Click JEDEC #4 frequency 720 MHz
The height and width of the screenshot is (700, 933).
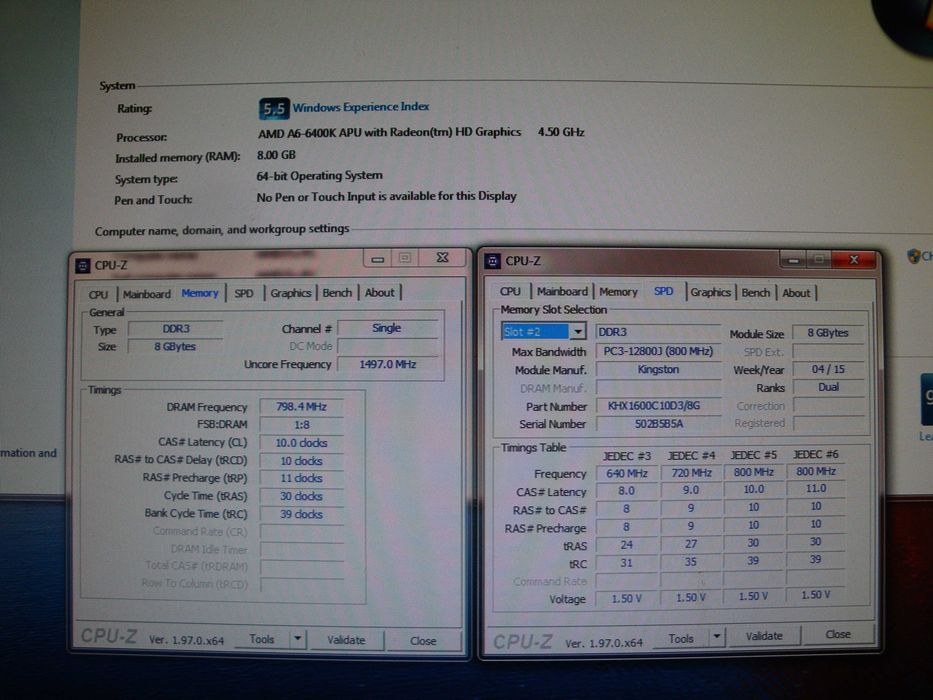point(691,473)
